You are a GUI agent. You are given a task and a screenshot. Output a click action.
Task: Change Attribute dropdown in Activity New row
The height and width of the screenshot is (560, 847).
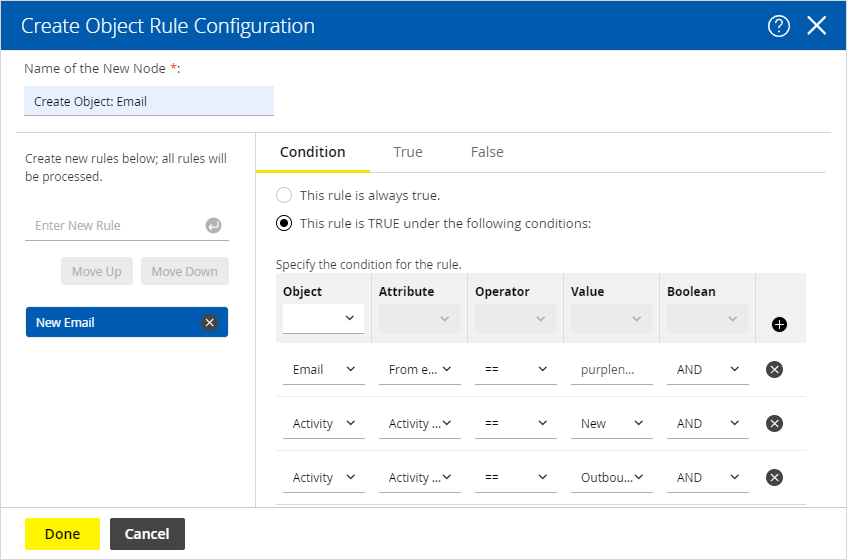coord(420,424)
